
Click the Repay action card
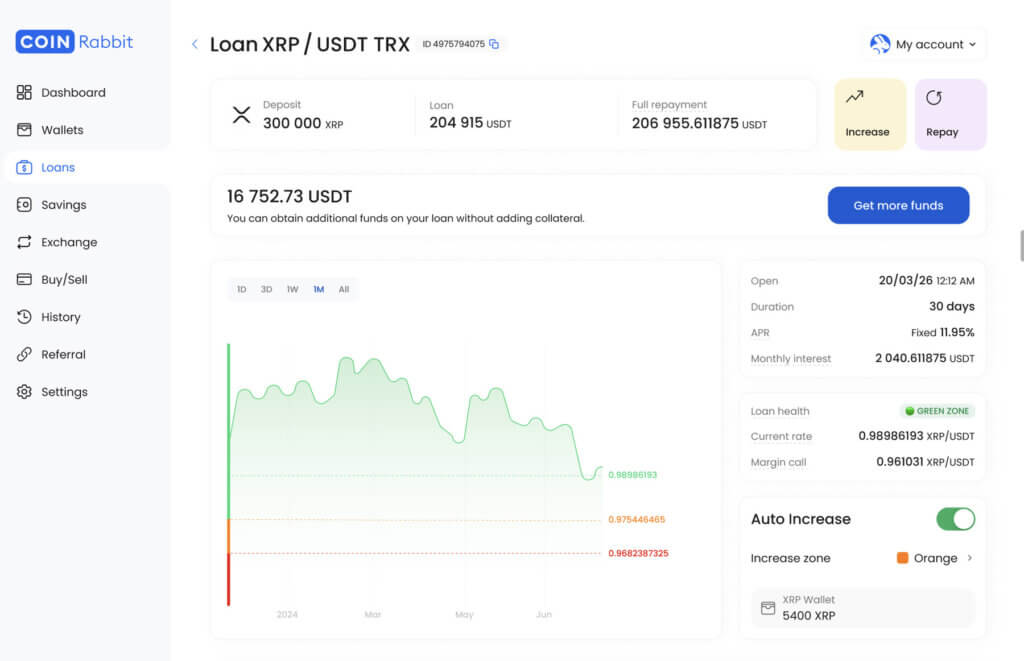click(949, 113)
